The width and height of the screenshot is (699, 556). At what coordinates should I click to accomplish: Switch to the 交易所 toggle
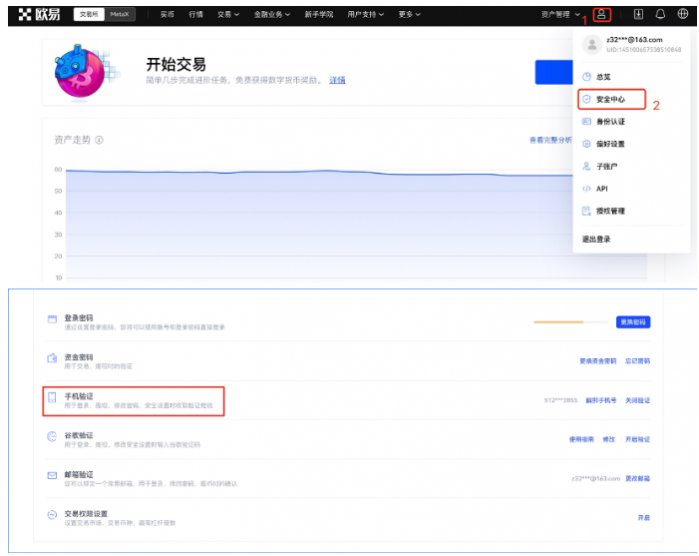coord(90,15)
